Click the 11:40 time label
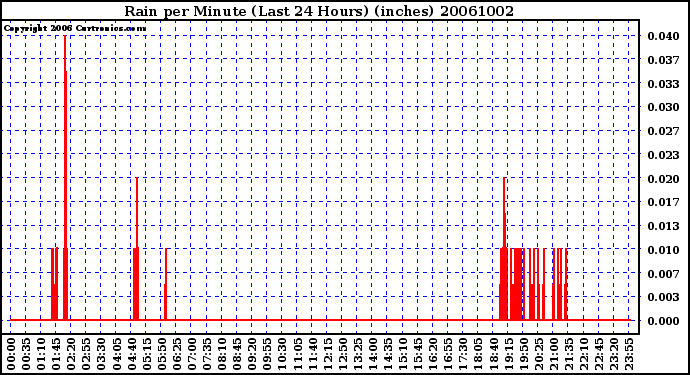 click(x=312, y=354)
